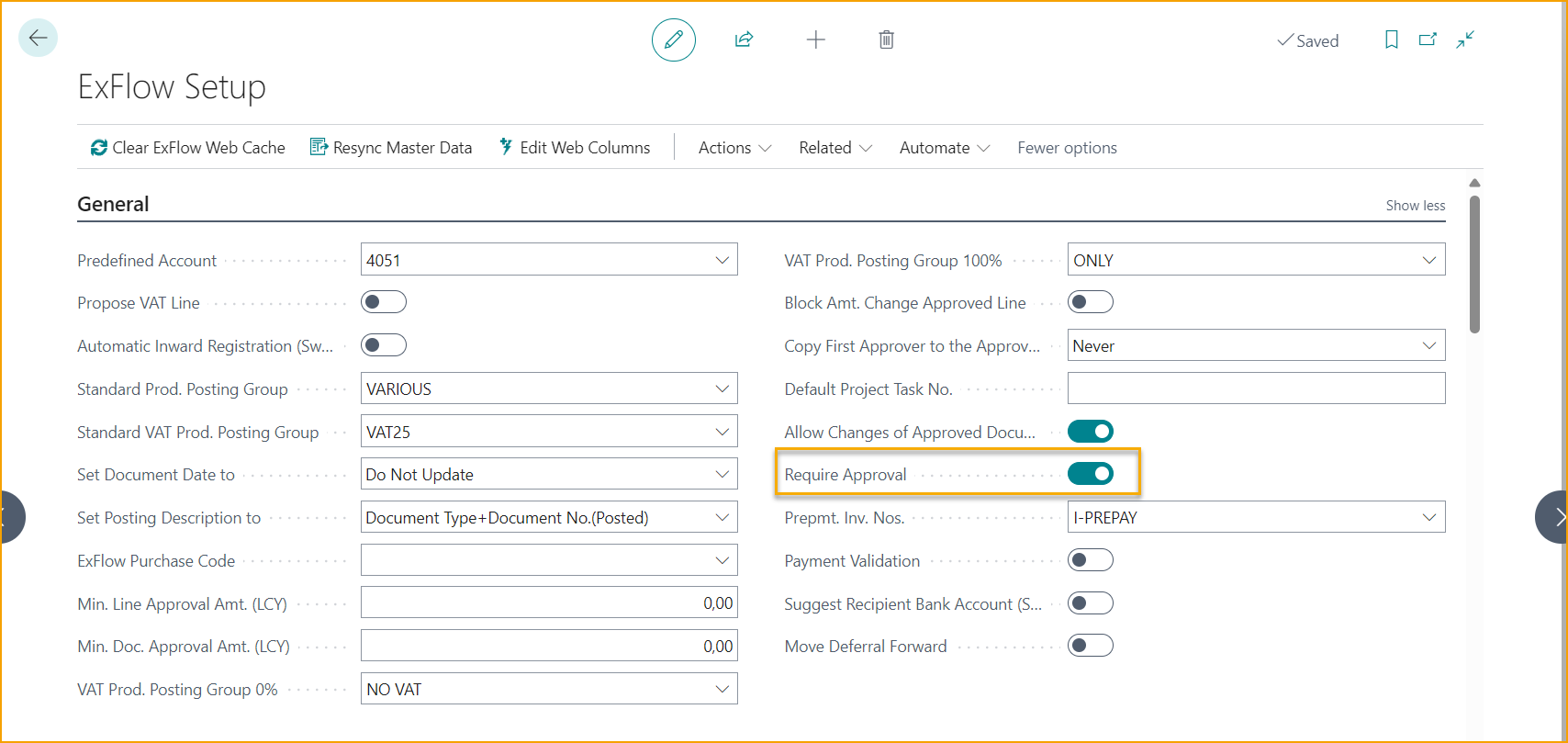
Task: Click the plus new record icon
Action: click(815, 39)
